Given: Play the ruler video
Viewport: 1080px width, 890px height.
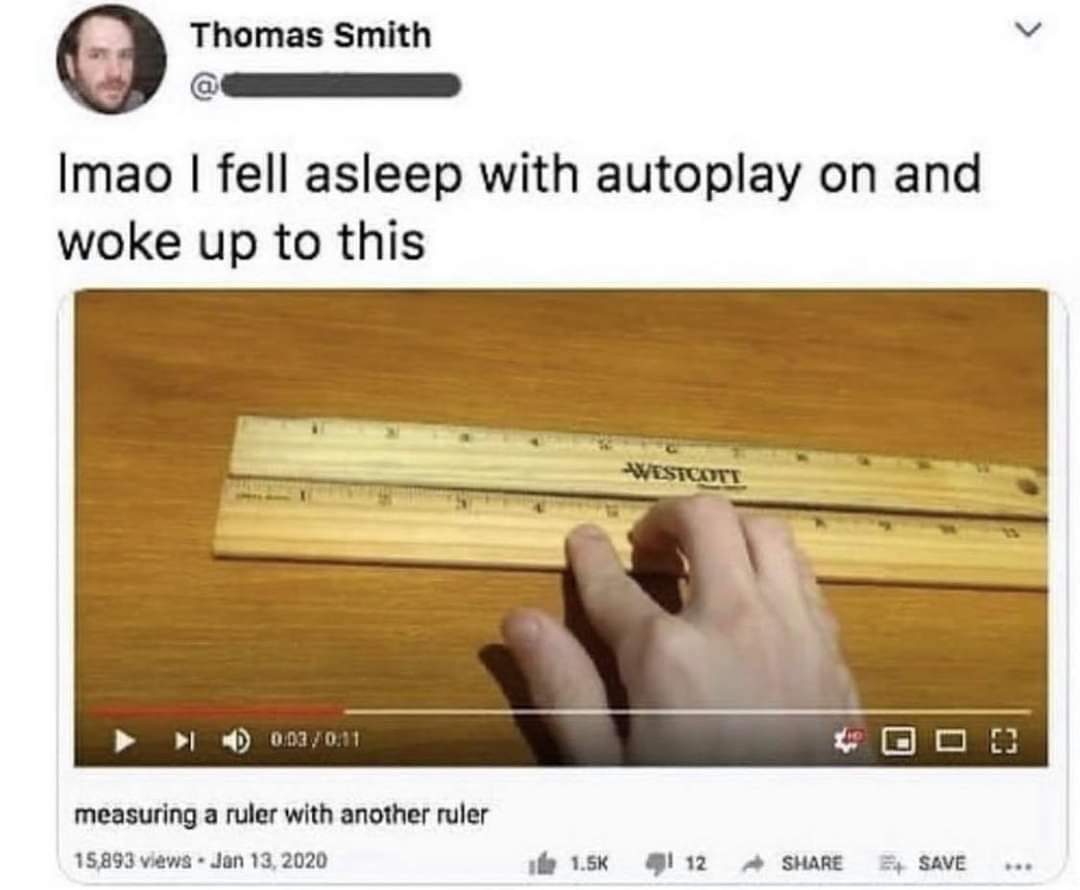Looking at the screenshot, I should click(x=124, y=741).
